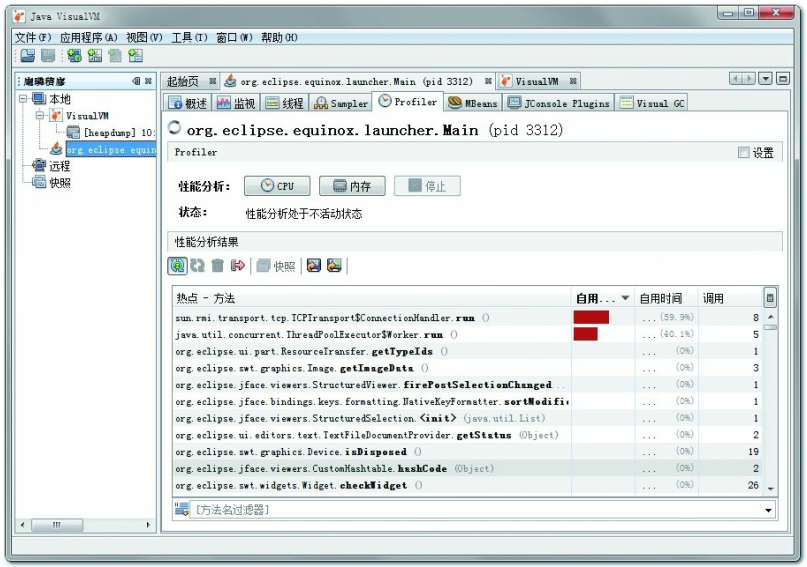Screen dimensions: 807x567
Task: Select the TCPTransport$ConnectionHandler.run row
Action: click(468, 317)
